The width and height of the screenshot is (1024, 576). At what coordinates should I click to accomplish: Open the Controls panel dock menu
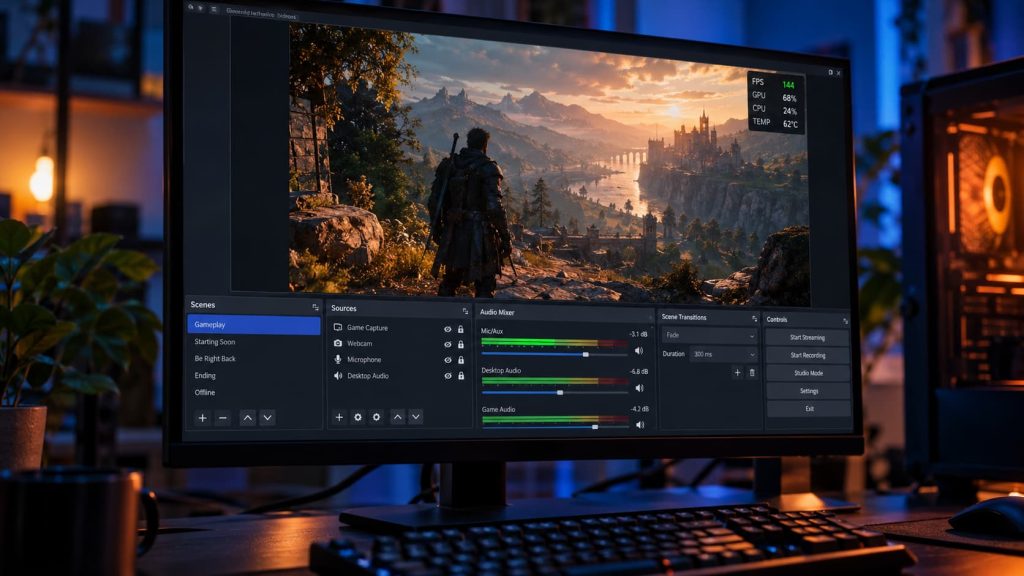[845, 321]
